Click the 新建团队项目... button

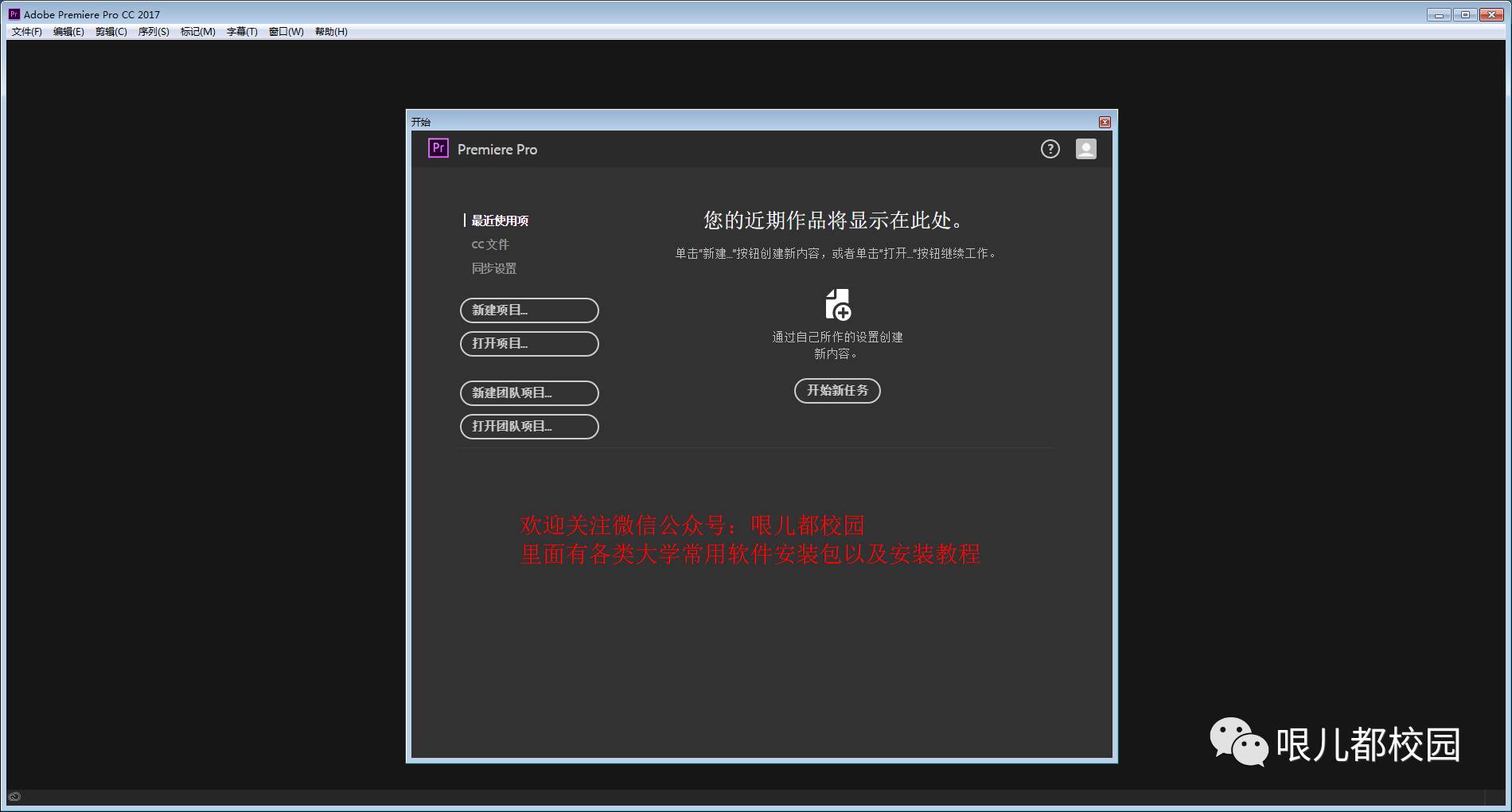pos(529,393)
